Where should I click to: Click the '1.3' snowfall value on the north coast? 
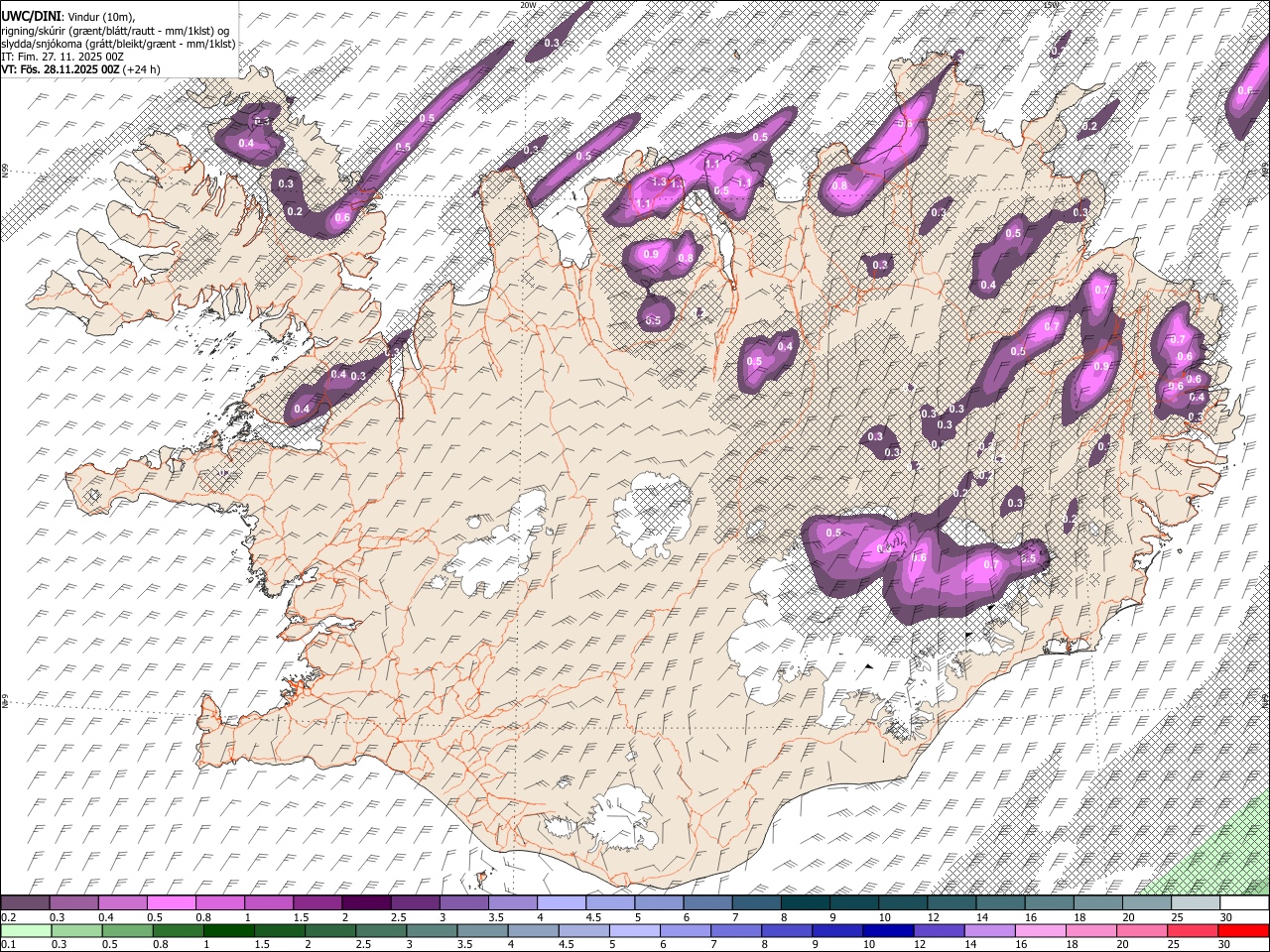click(x=659, y=181)
